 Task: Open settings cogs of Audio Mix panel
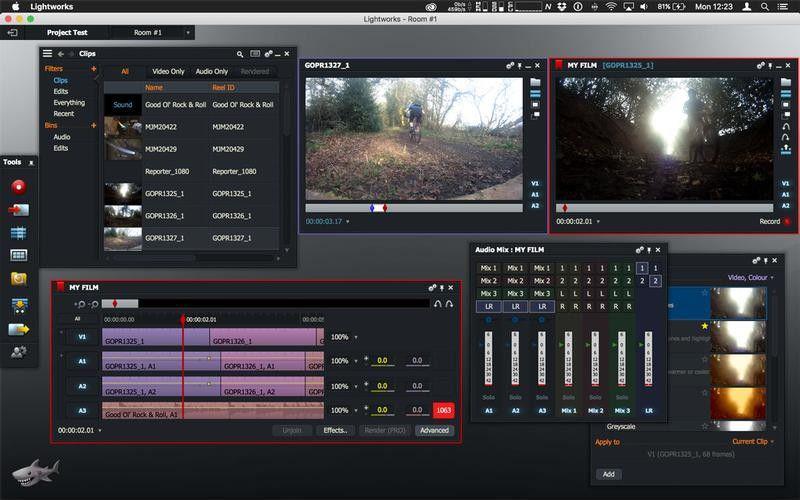[x=639, y=250]
